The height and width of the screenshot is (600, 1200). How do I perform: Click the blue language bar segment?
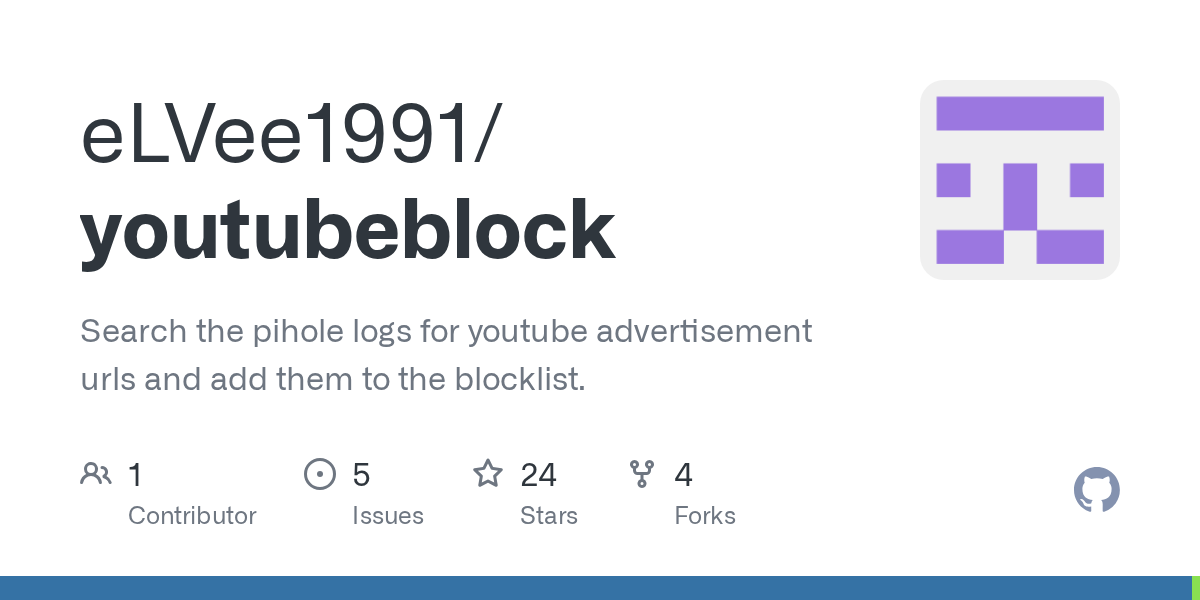[x=595, y=588]
